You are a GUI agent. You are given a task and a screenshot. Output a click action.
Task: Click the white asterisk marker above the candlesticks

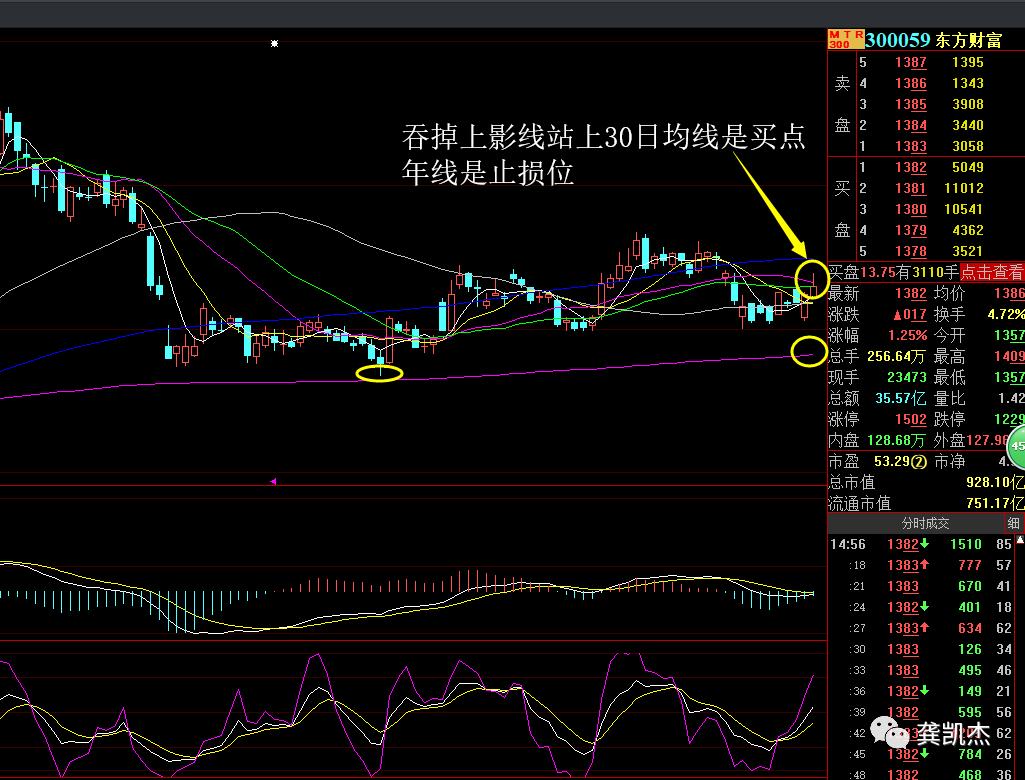272,43
